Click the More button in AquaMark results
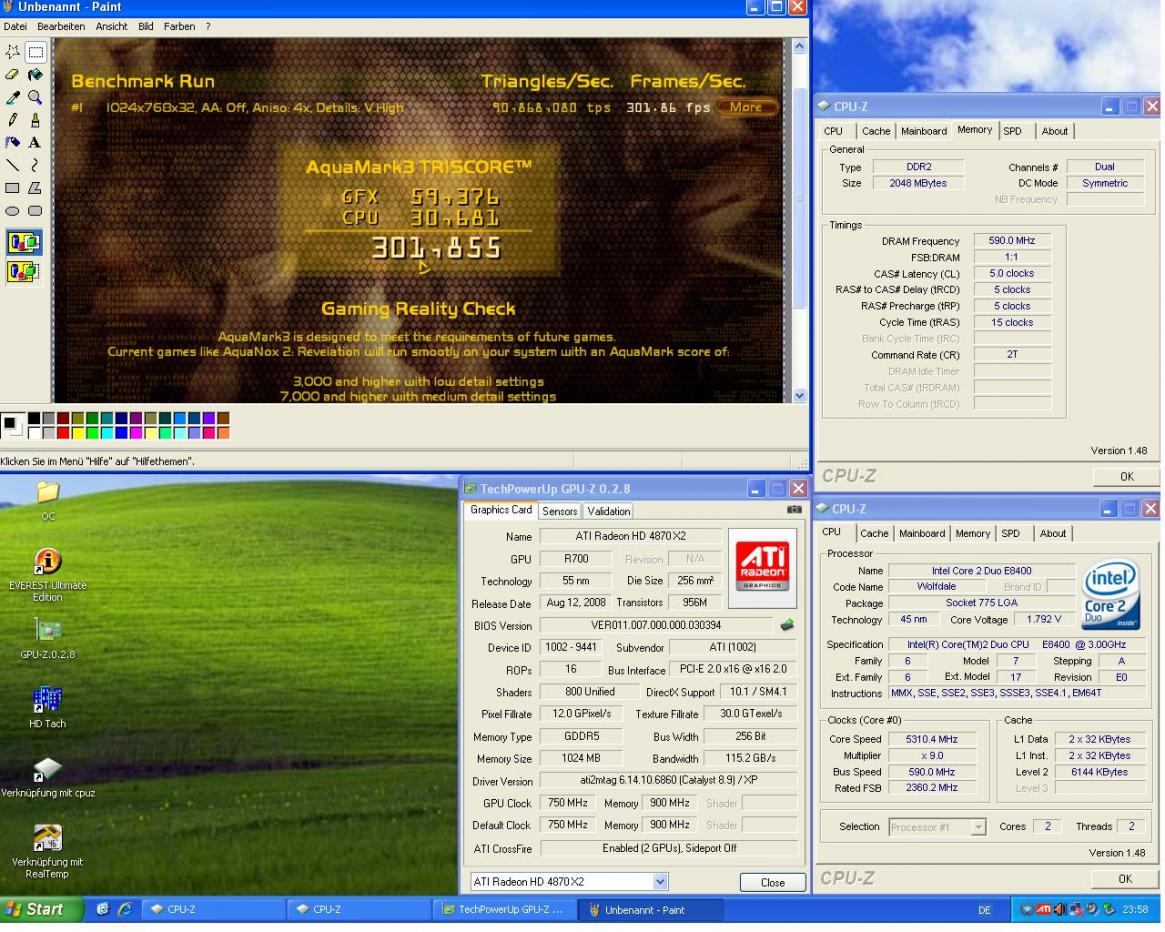 [746, 107]
